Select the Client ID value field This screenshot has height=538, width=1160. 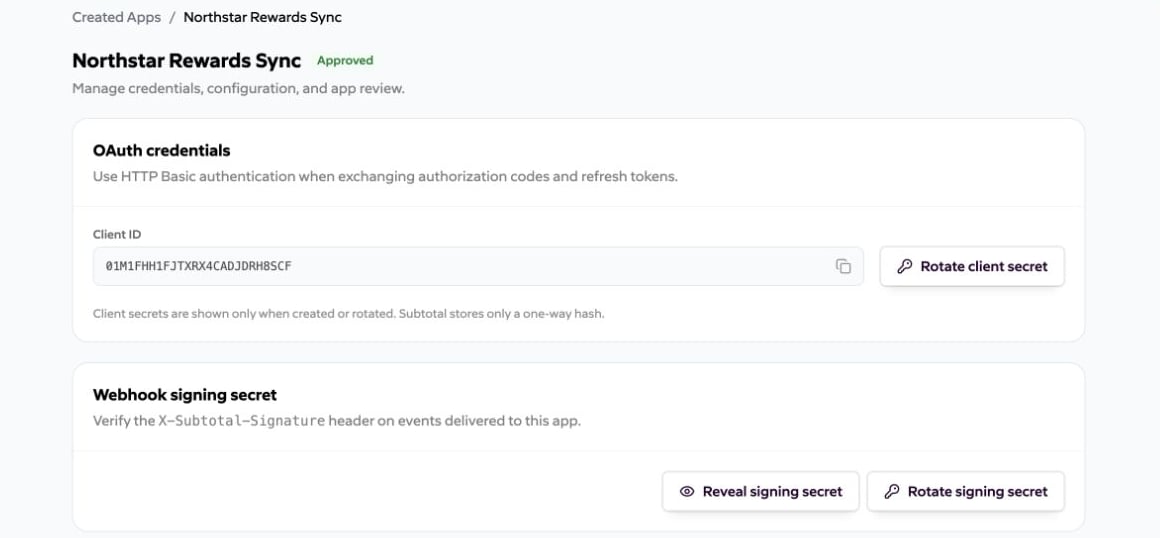click(x=478, y=266)
